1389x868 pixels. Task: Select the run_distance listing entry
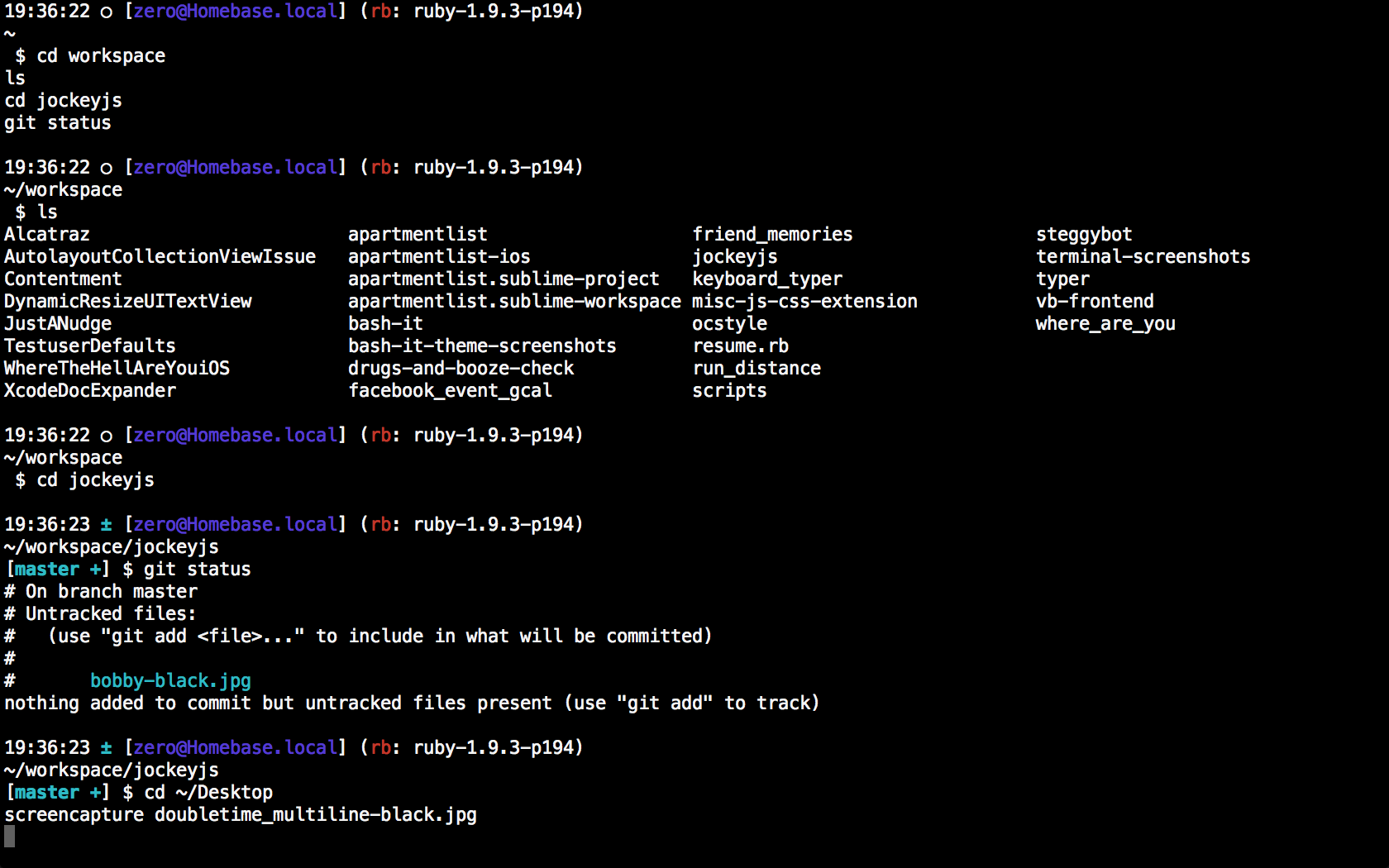(757, 369)
